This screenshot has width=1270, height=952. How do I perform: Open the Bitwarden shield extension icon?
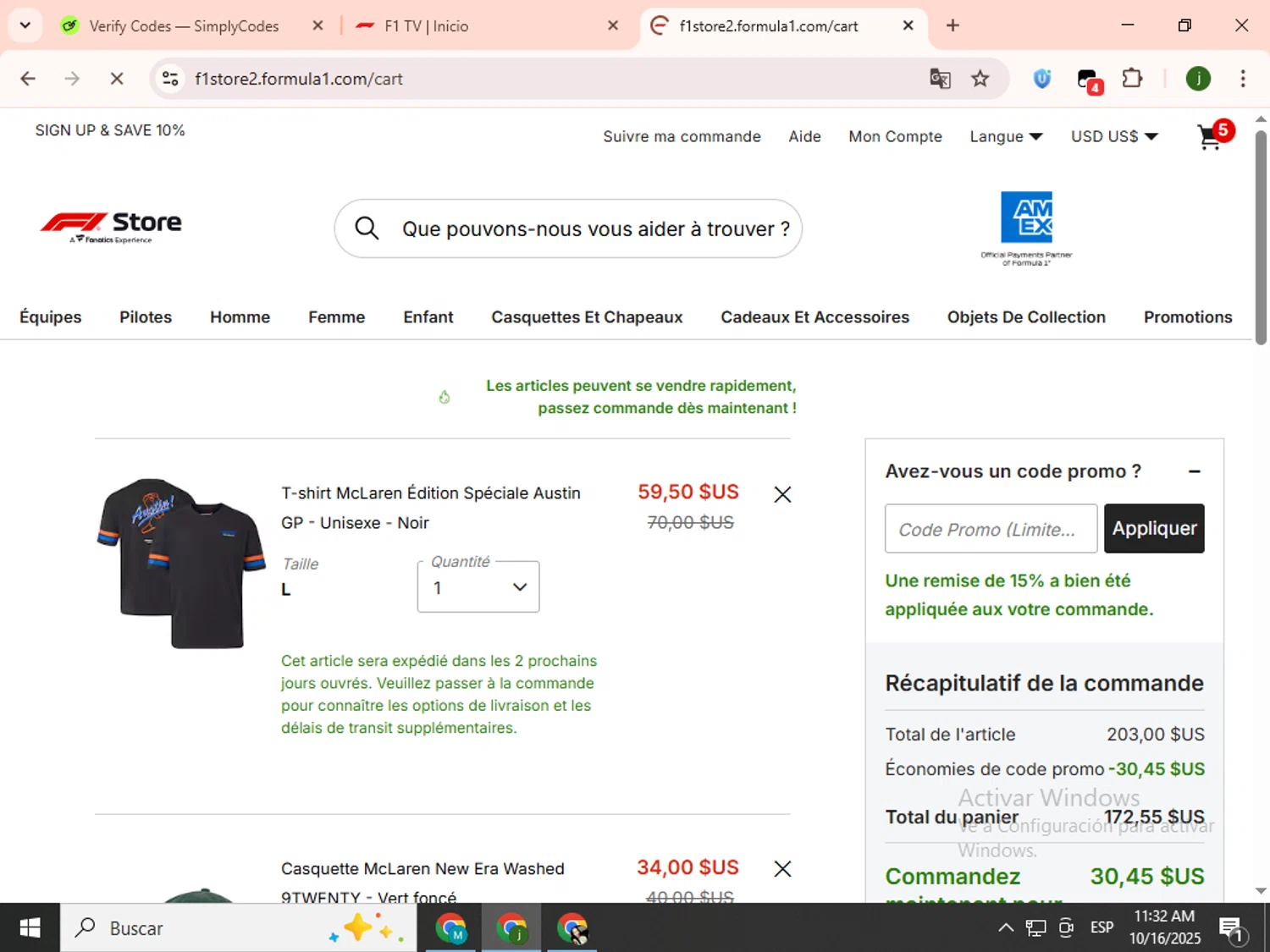pyautogui.click(x=1042, y=79)
